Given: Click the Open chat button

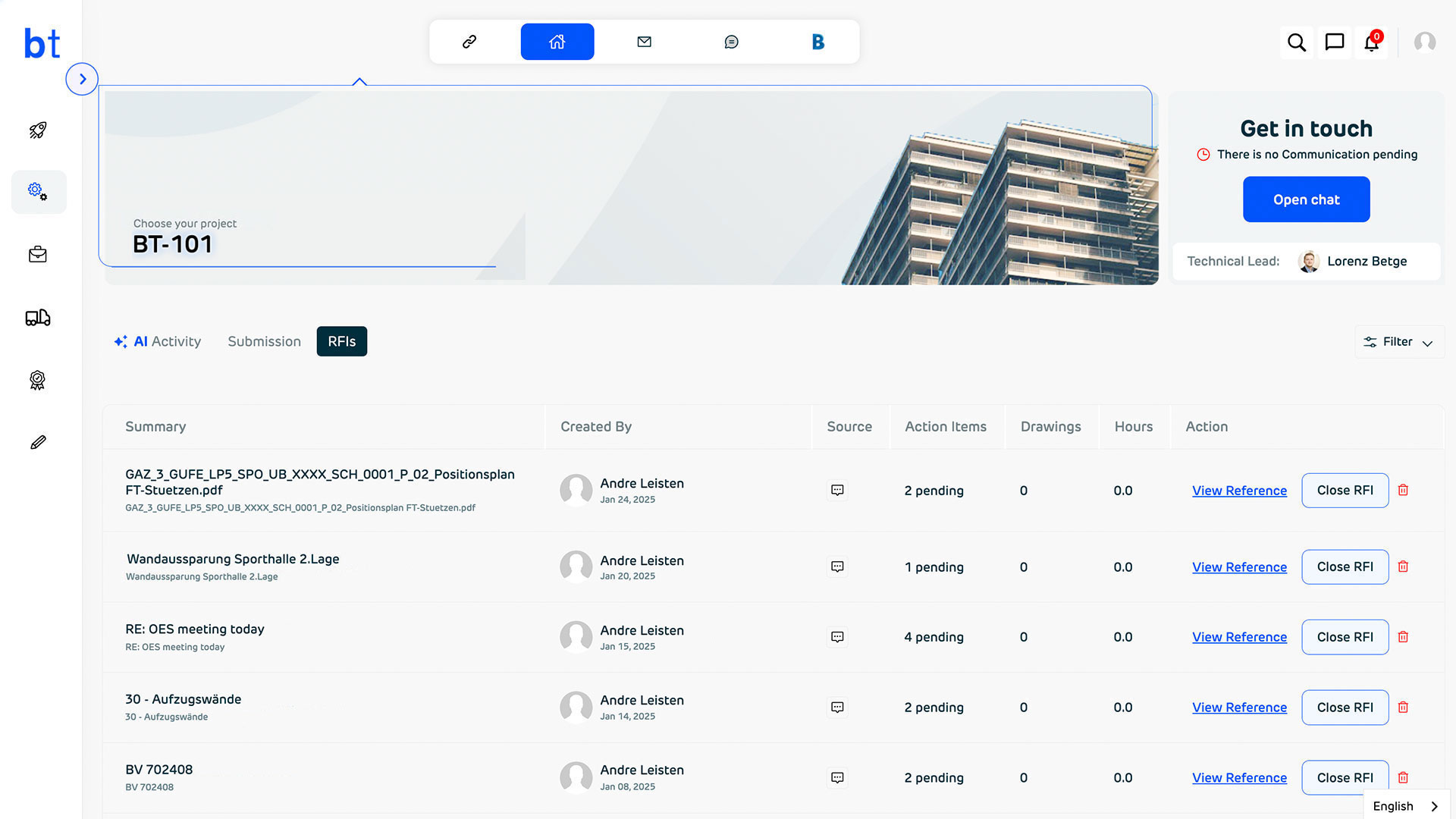Looking at the screenshot, I should pyautogui.click(x=1307, y=199).
